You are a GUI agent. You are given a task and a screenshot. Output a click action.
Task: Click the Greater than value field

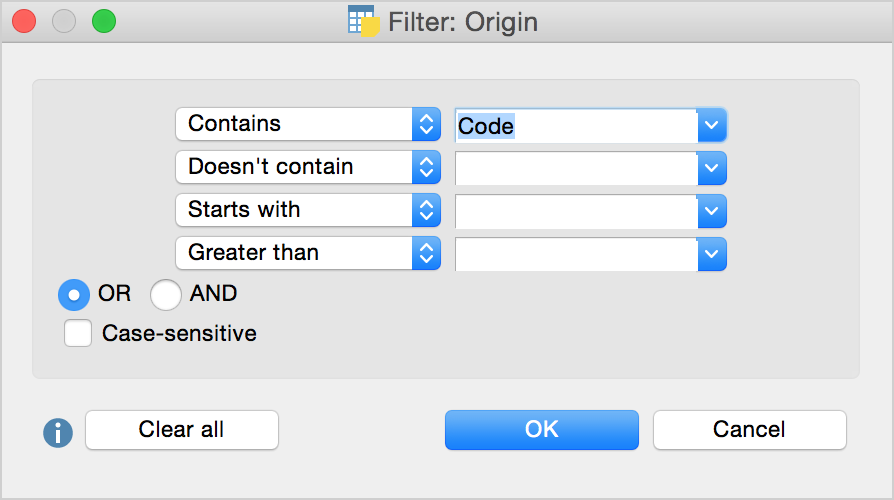tap(575, 254)
